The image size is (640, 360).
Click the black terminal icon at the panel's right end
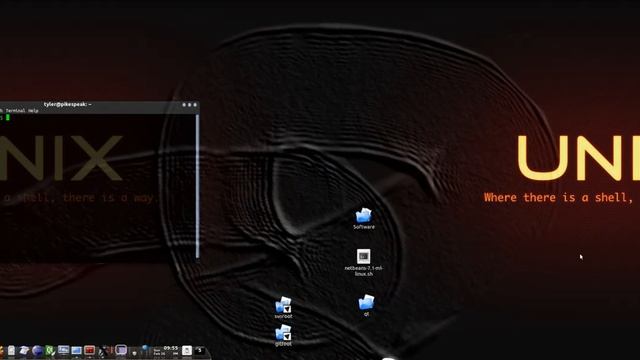pos(200,351)
